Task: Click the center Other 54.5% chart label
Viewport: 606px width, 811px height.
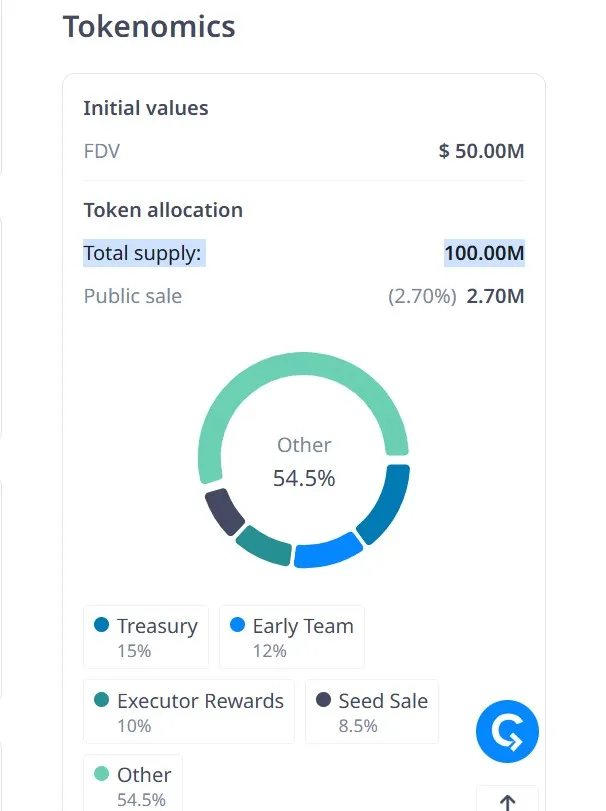Action: [304, 461]
